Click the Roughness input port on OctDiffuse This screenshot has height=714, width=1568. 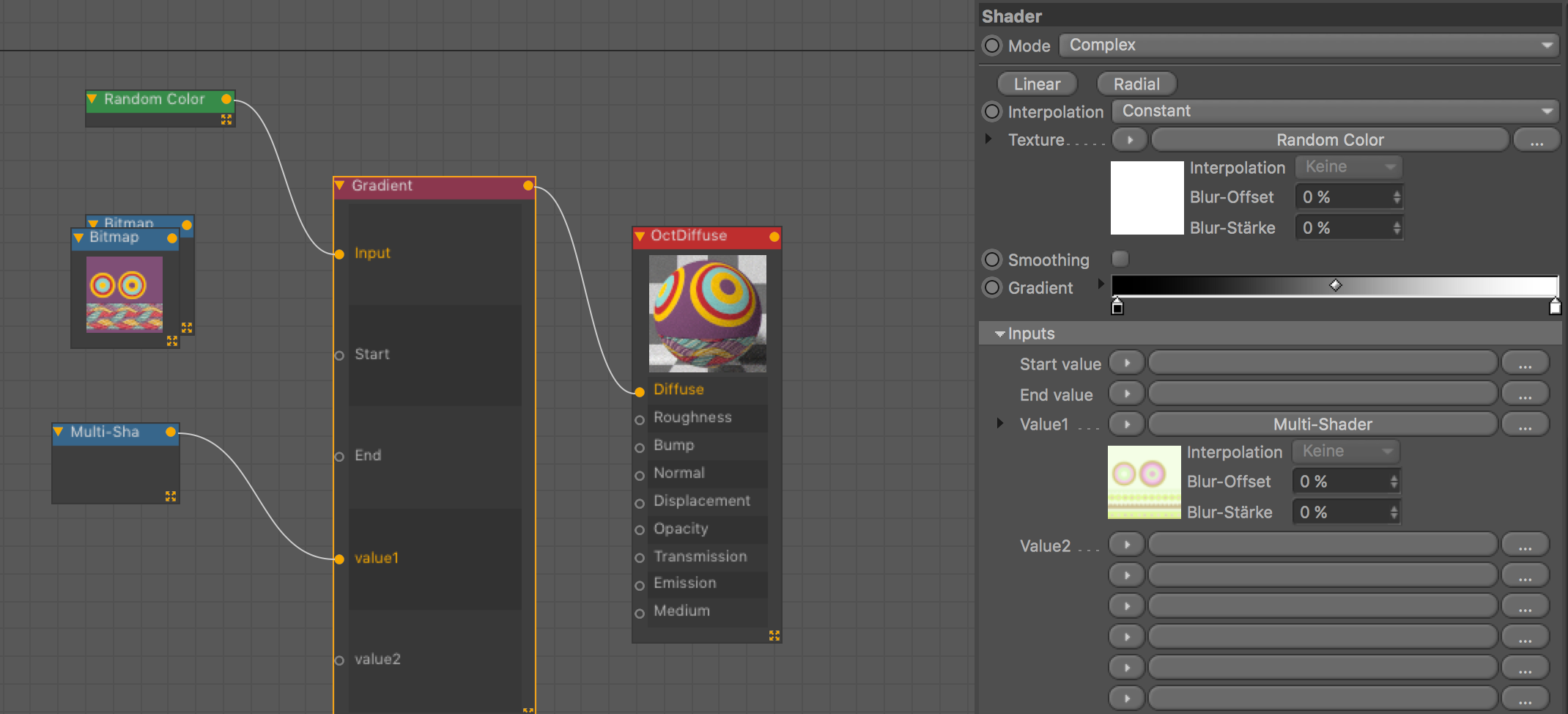640,419
